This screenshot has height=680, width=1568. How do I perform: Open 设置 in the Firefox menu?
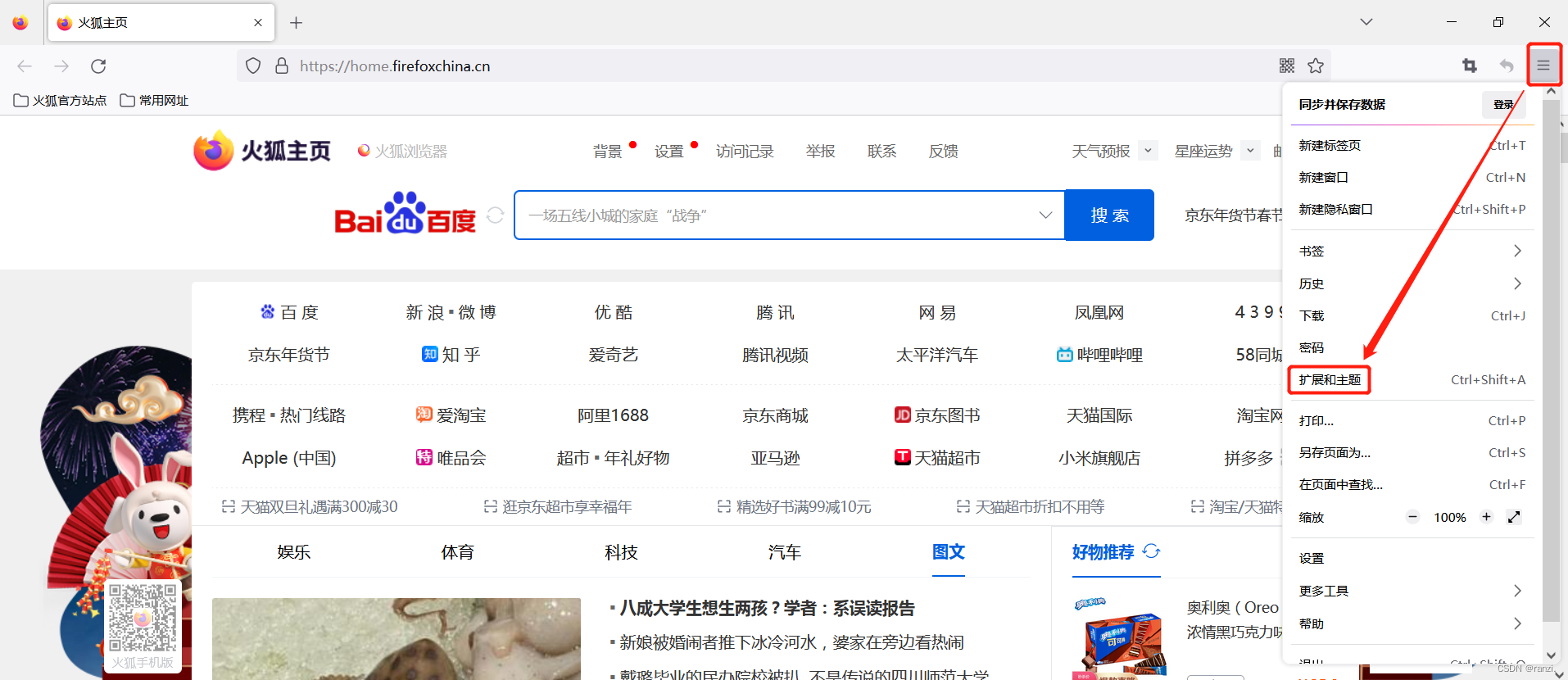(x=1412, y=558)
